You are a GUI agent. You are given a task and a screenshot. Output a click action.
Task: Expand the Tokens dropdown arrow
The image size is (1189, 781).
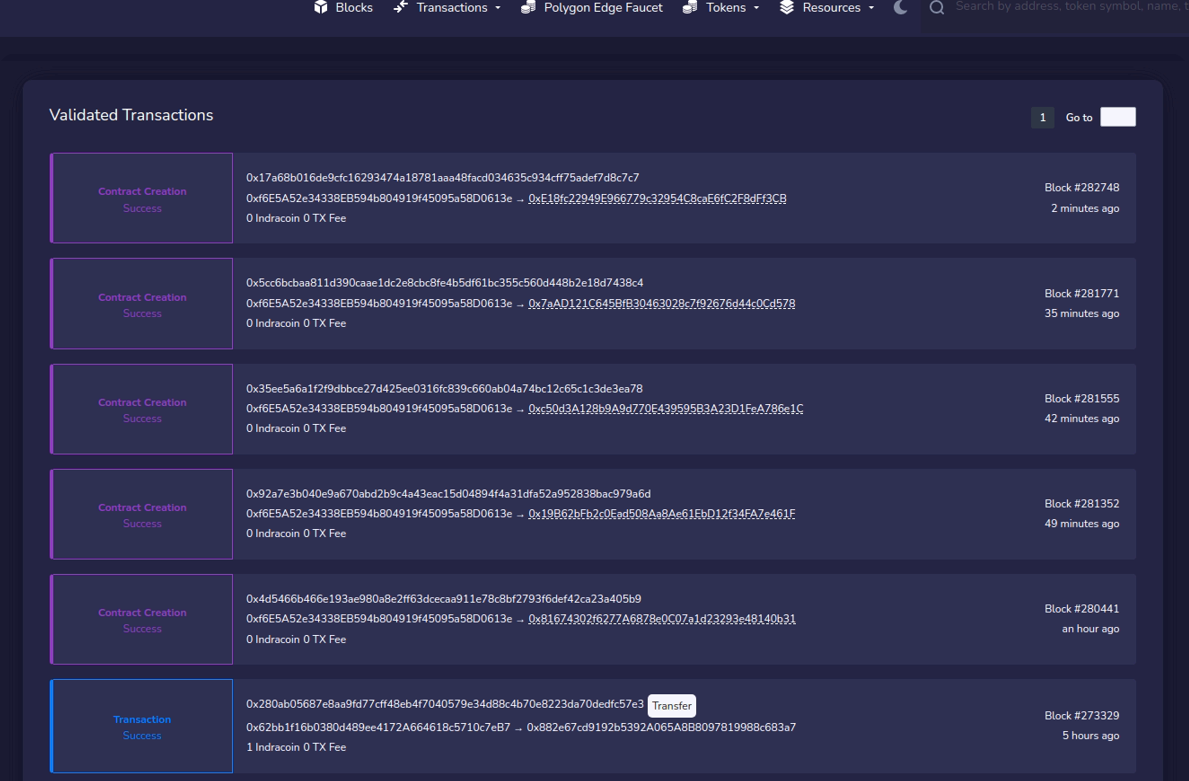pyautogui.click(x=756, y=8)
